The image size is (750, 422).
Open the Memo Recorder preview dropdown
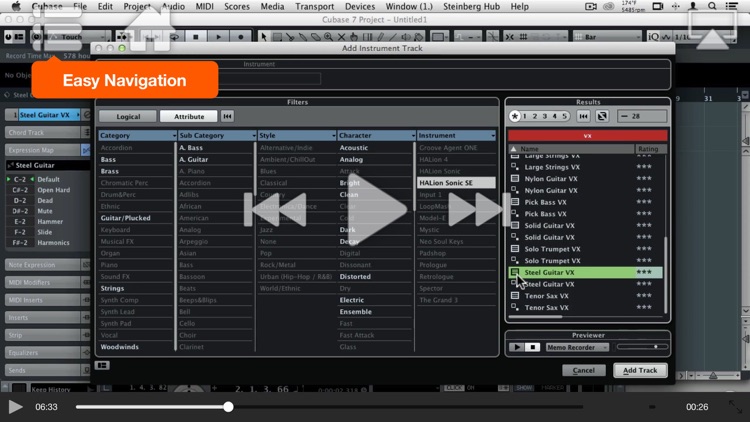(x=578, y=347)
